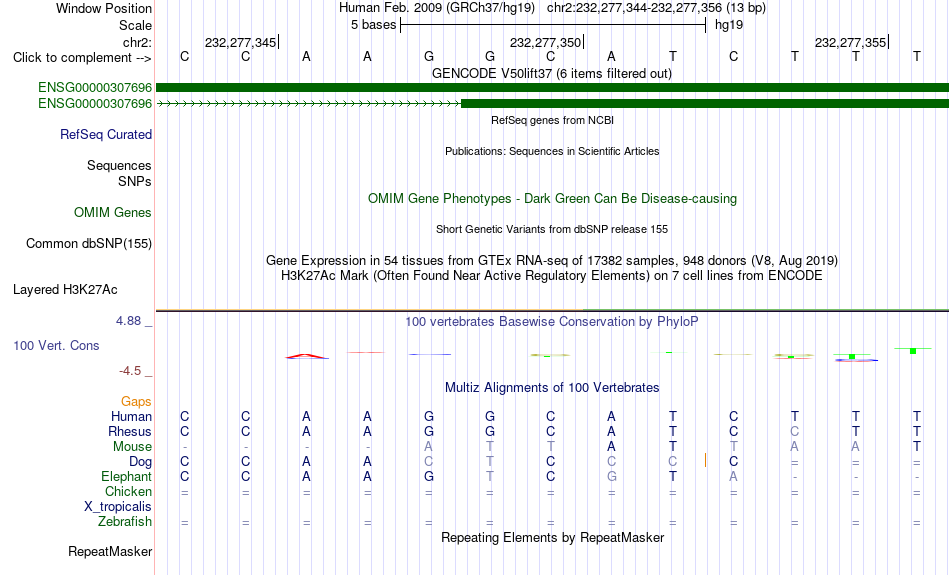
Task: Click the OMIM Genes track label
Action: [113, 213]
